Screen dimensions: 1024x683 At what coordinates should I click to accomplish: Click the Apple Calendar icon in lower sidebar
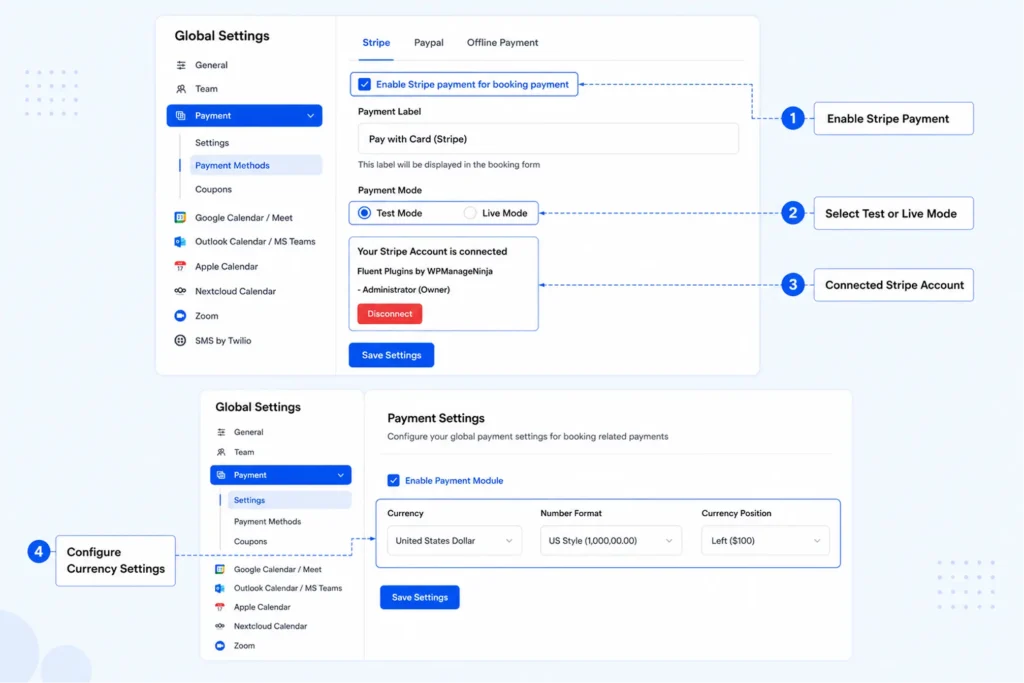220,607
